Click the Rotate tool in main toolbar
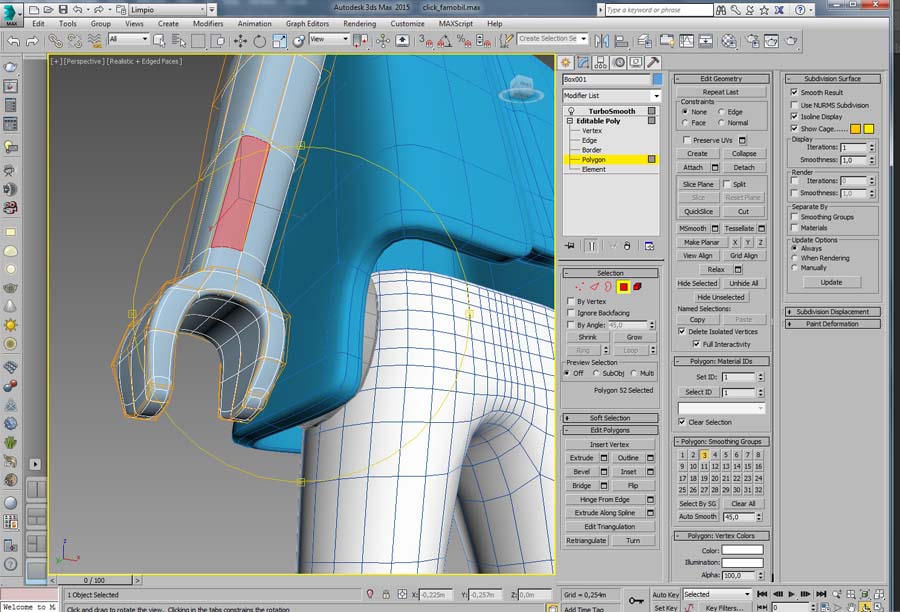The image size is (900, 612). (260, 41)
